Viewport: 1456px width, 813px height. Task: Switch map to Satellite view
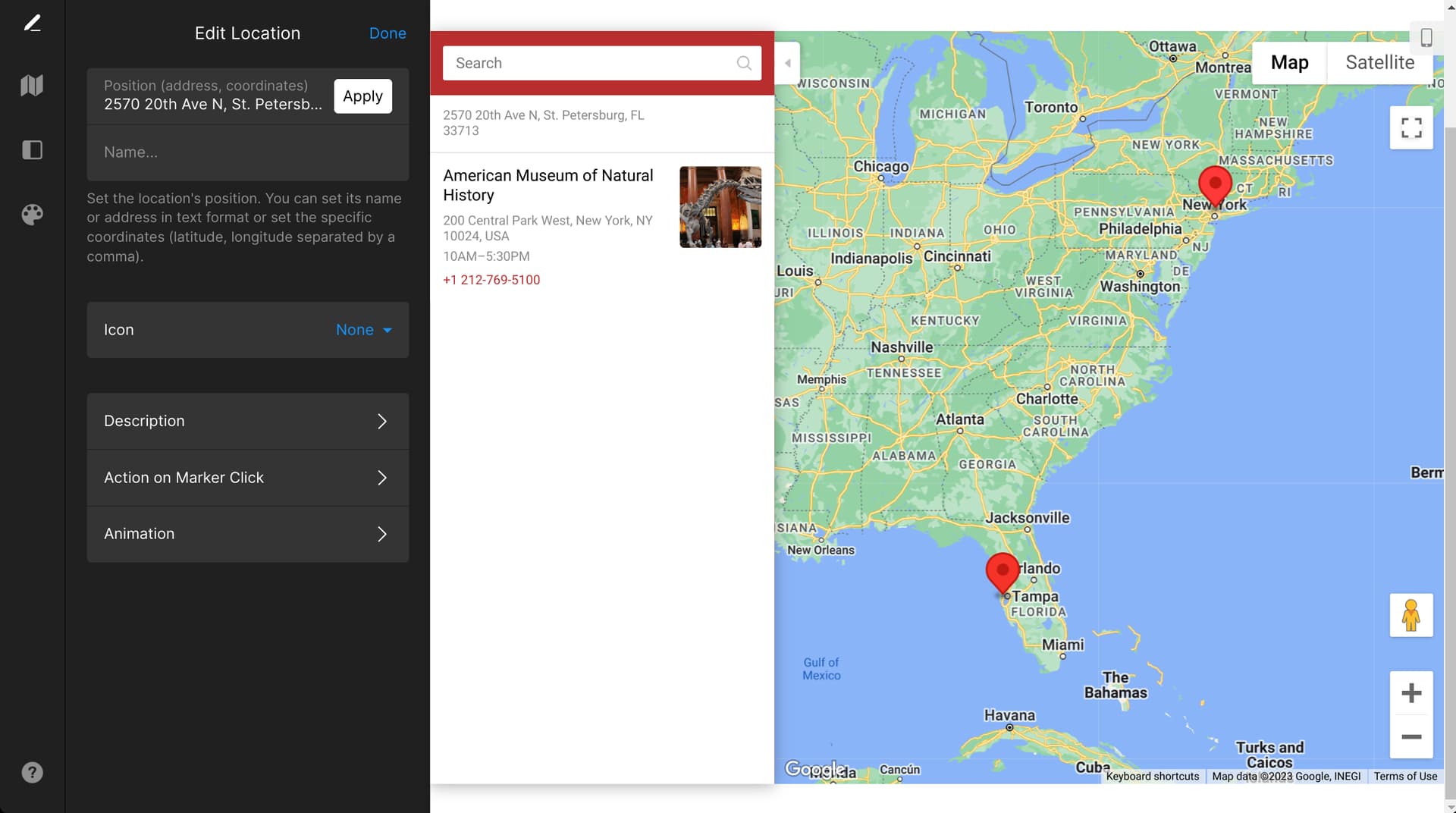coord(1379,62)
